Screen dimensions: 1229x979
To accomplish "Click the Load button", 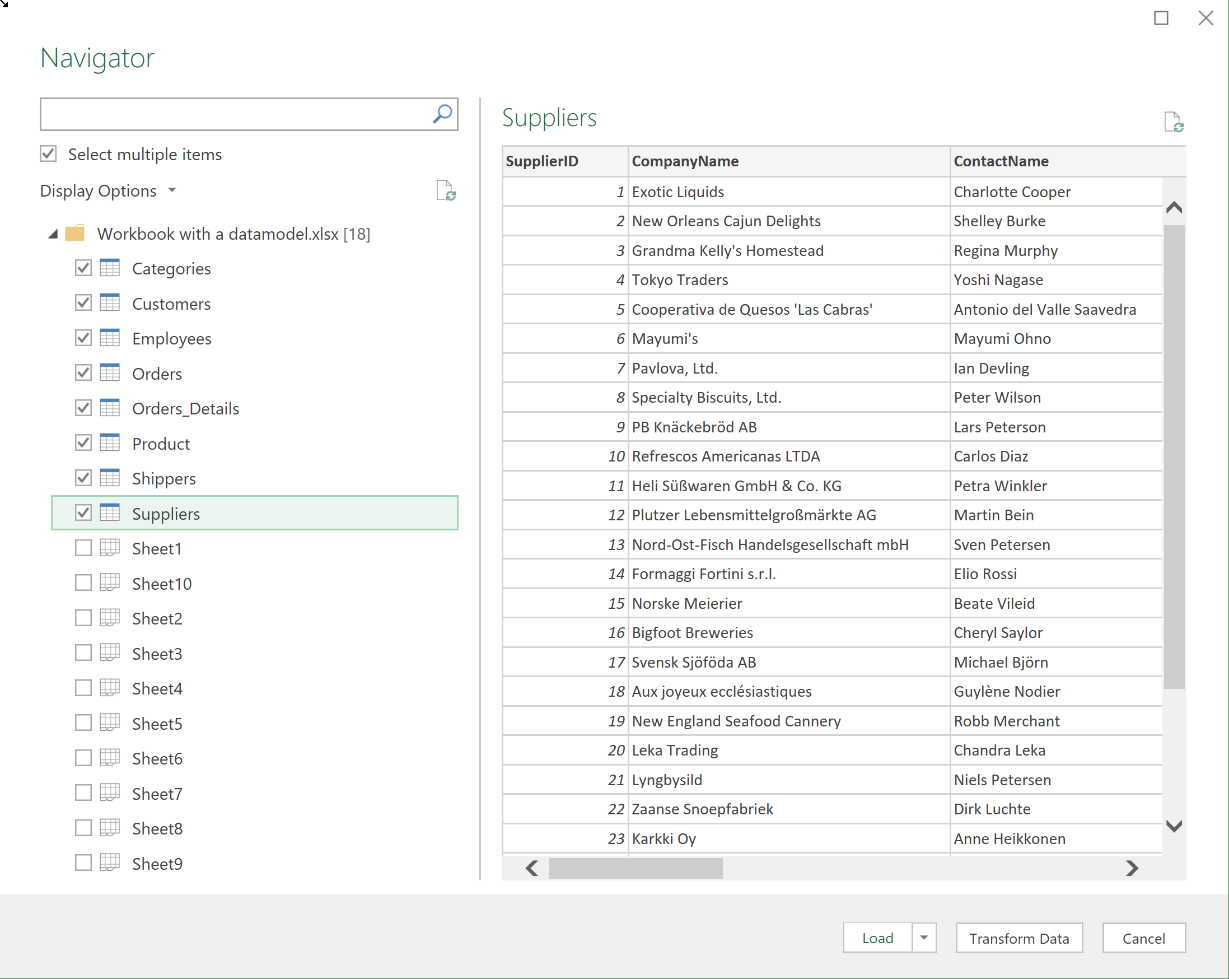I will point(878,938).
